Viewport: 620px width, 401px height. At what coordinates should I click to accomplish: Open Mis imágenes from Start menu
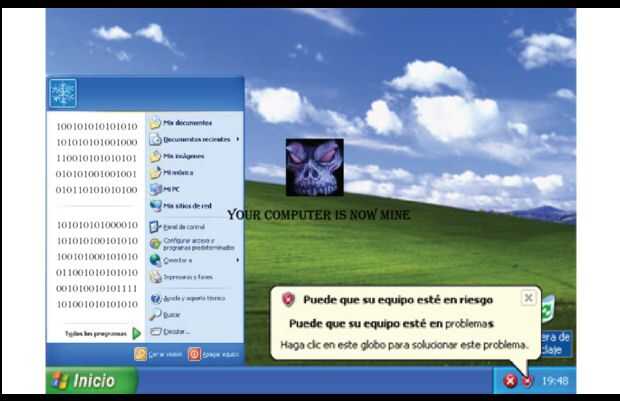(178, 156)
